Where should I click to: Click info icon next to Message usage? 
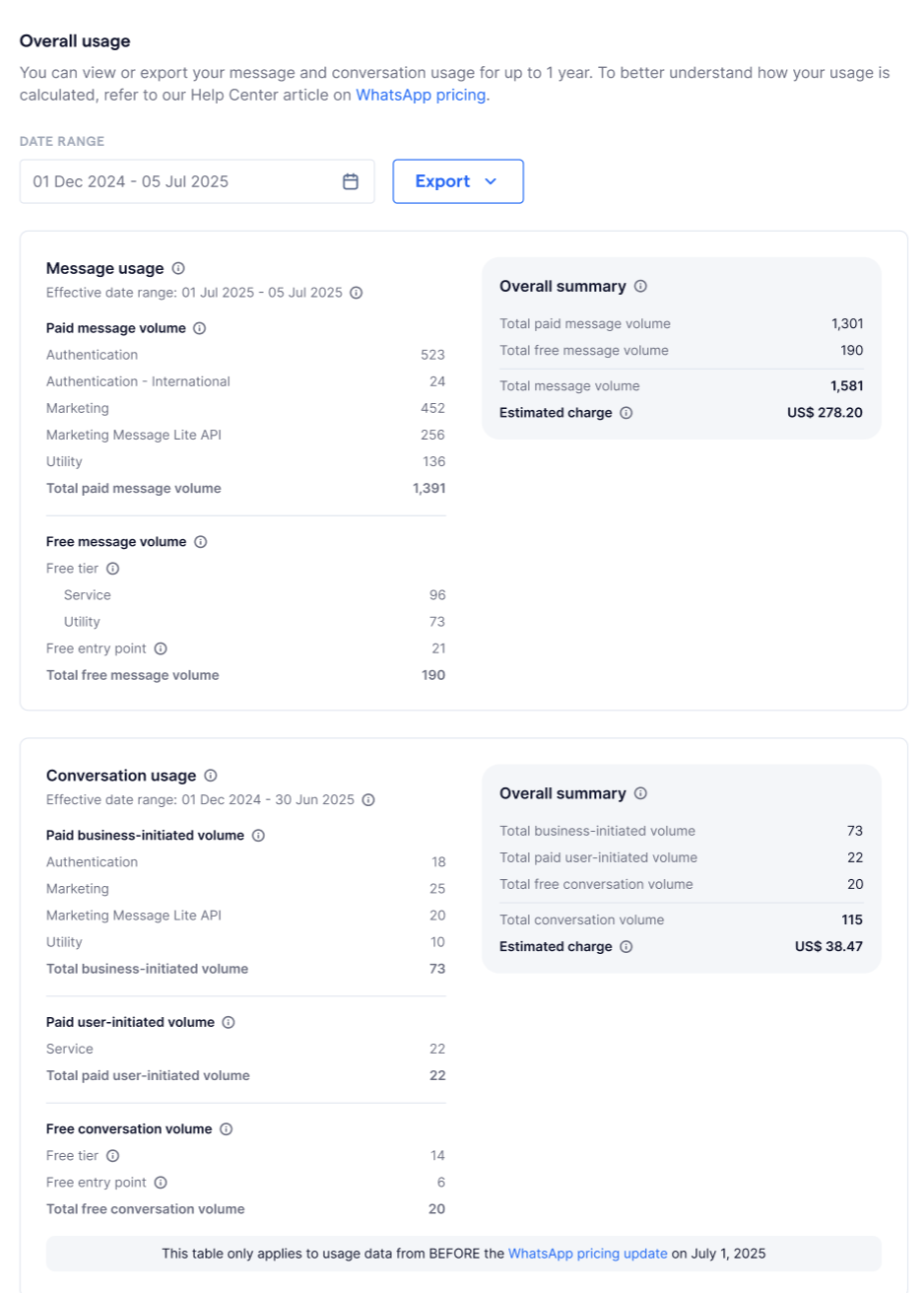point(178,268)
